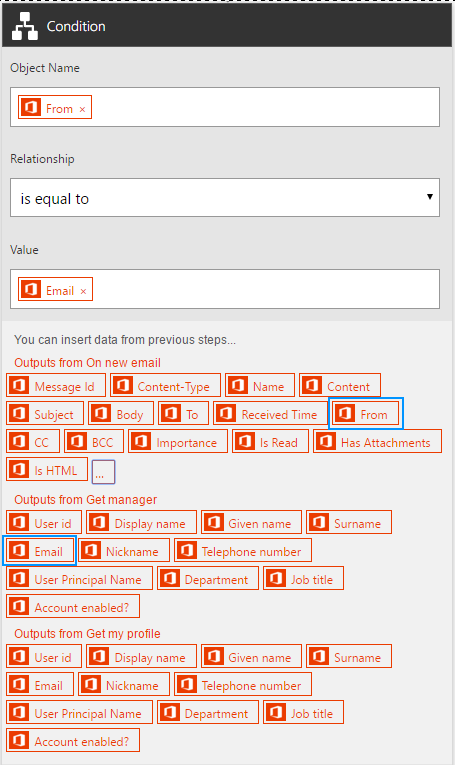Expand more outputs with the ellipsis button
This screenshot has width=455, height=765.
[x=103, y=472]
